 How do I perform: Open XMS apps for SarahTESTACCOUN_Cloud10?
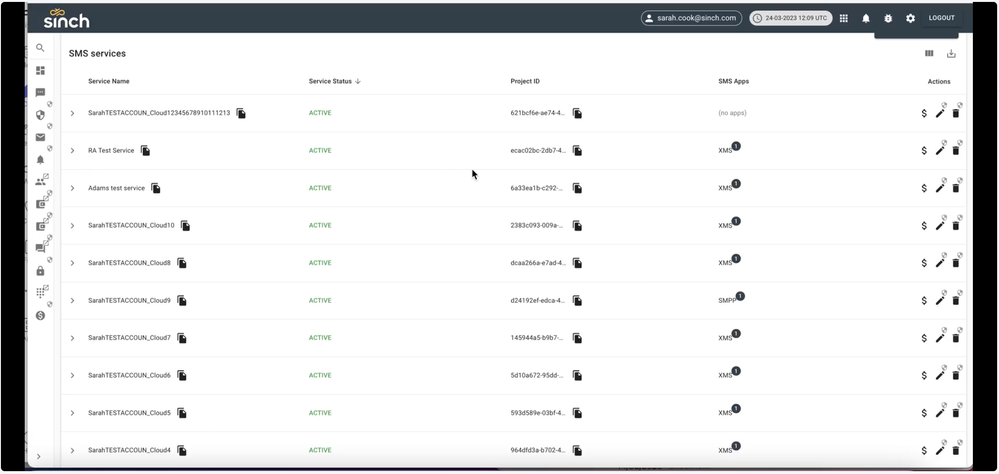pos(729,224)
